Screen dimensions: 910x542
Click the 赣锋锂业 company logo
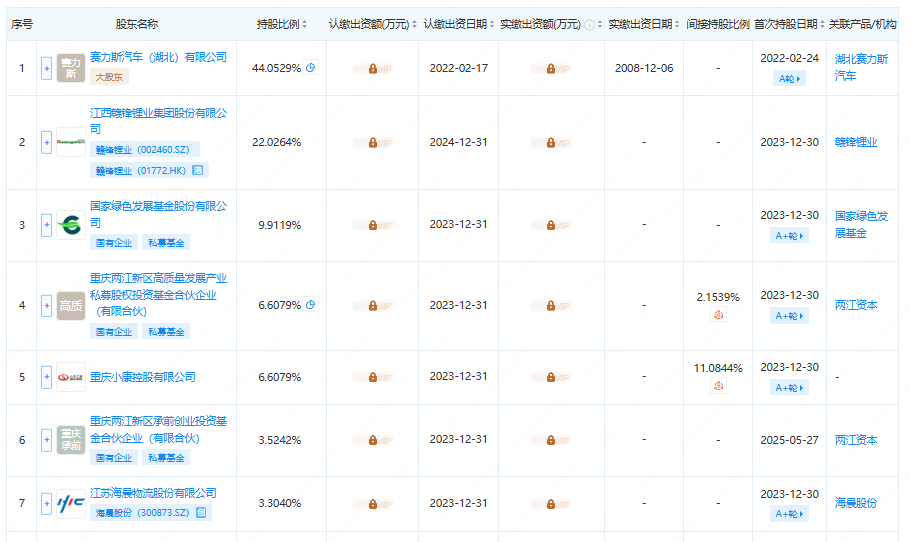(x=71, y=142)
